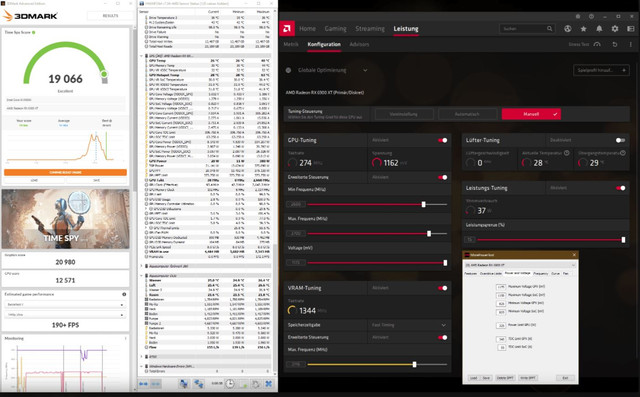
Task: Click HWiNFO network computers icon
Action: click(x=183, y=384)
